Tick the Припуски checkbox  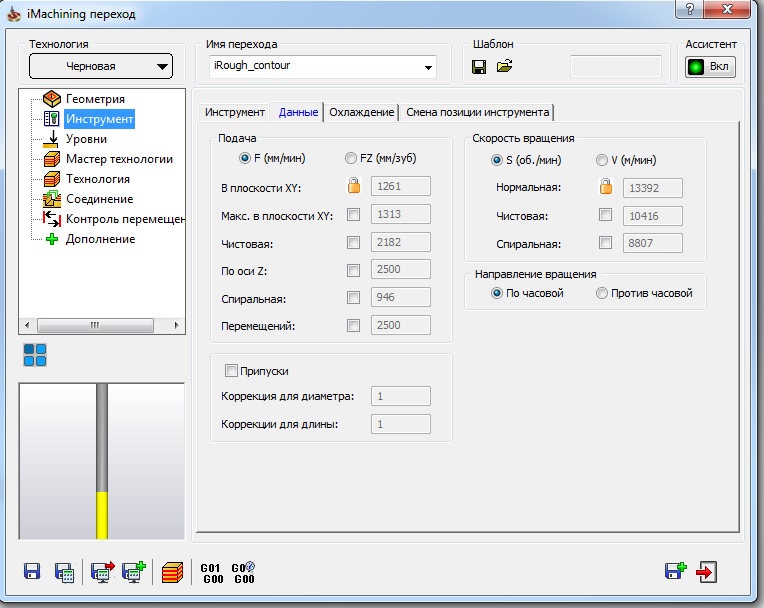click(x=231, y=370)
